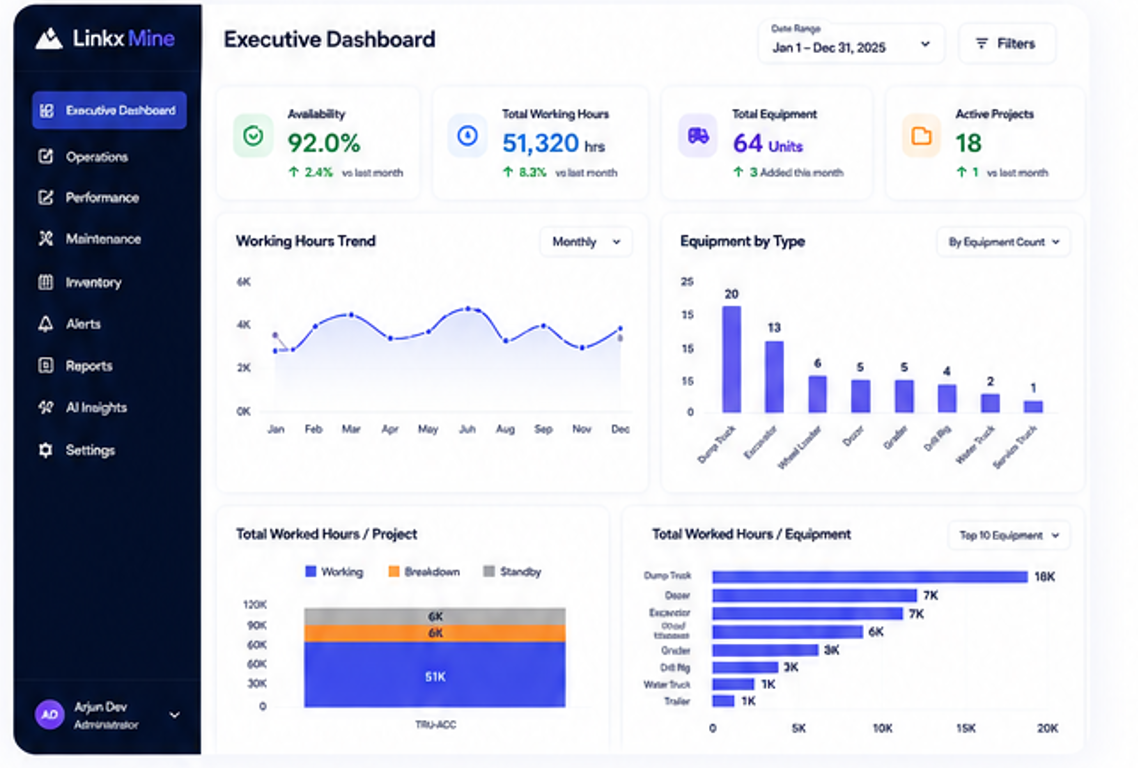Screen dimensions: 1138x768
Task: Click the Active Projects folder icon
Action: pyautogui.click(x=922, y=136)
